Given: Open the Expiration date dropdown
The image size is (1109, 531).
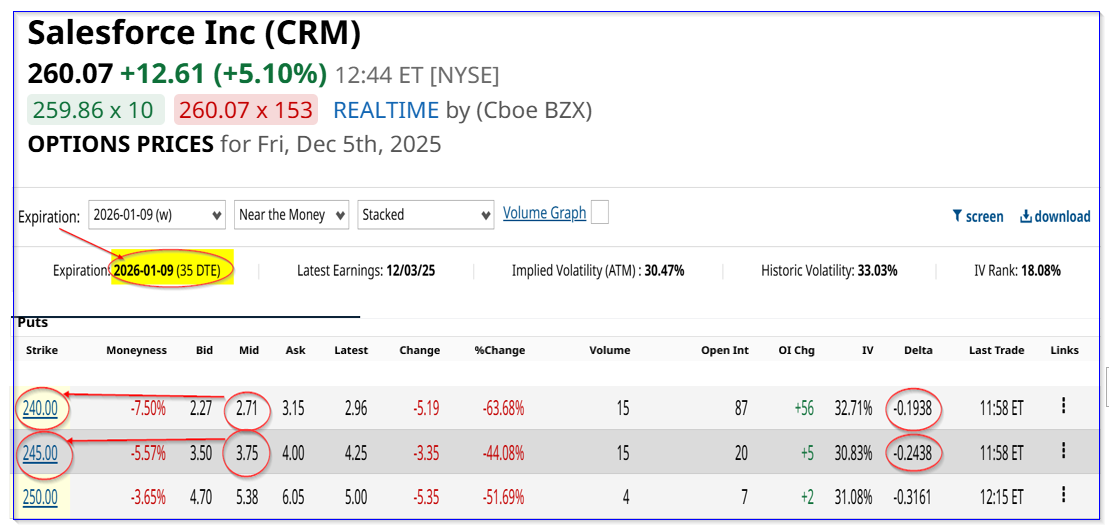Looking at the screenshot, I should tap(156, 215).
